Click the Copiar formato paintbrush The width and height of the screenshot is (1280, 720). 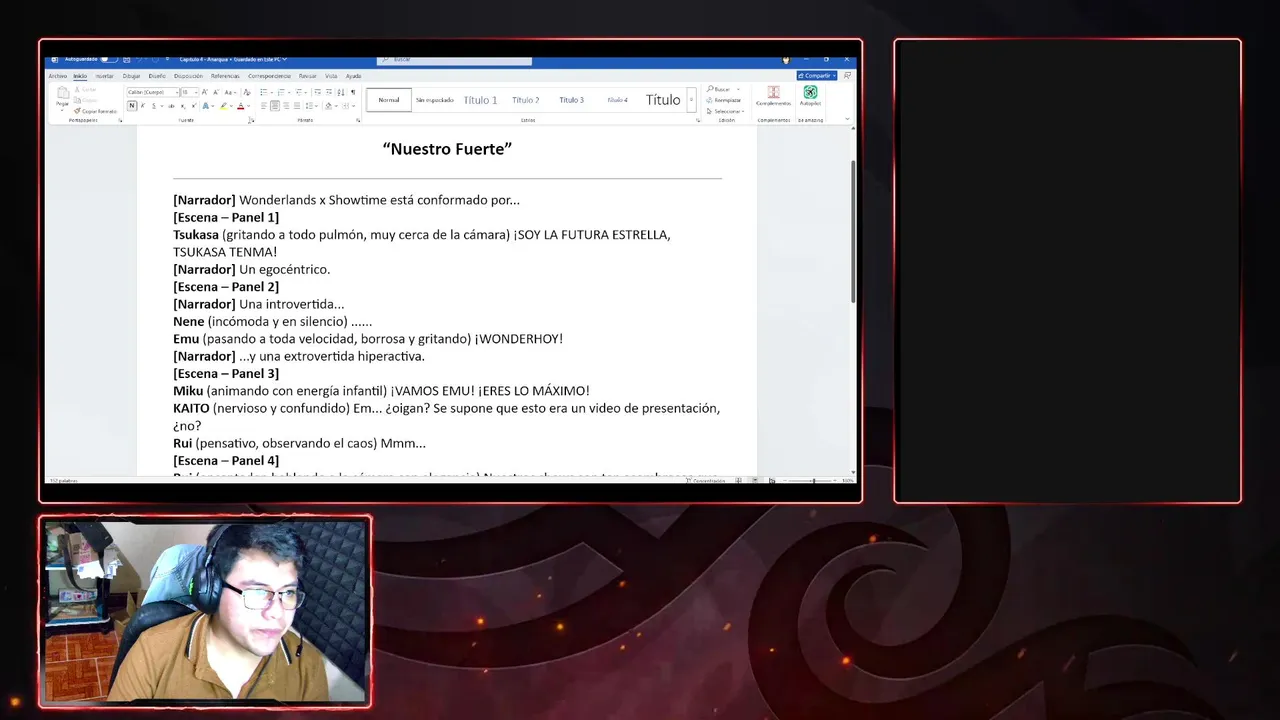[77, 111]
